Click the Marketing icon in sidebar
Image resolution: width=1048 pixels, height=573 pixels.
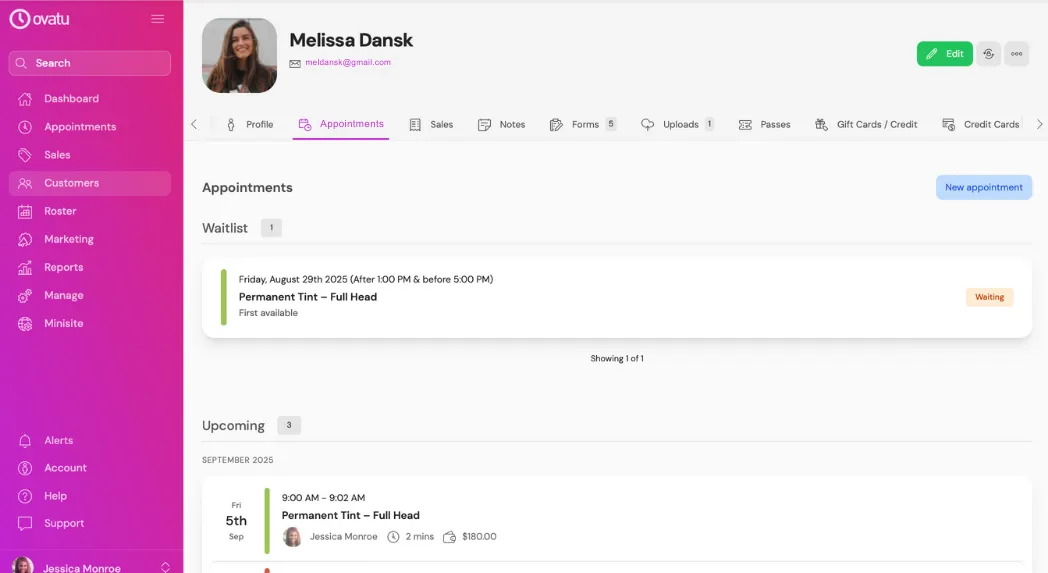[25, 239]
